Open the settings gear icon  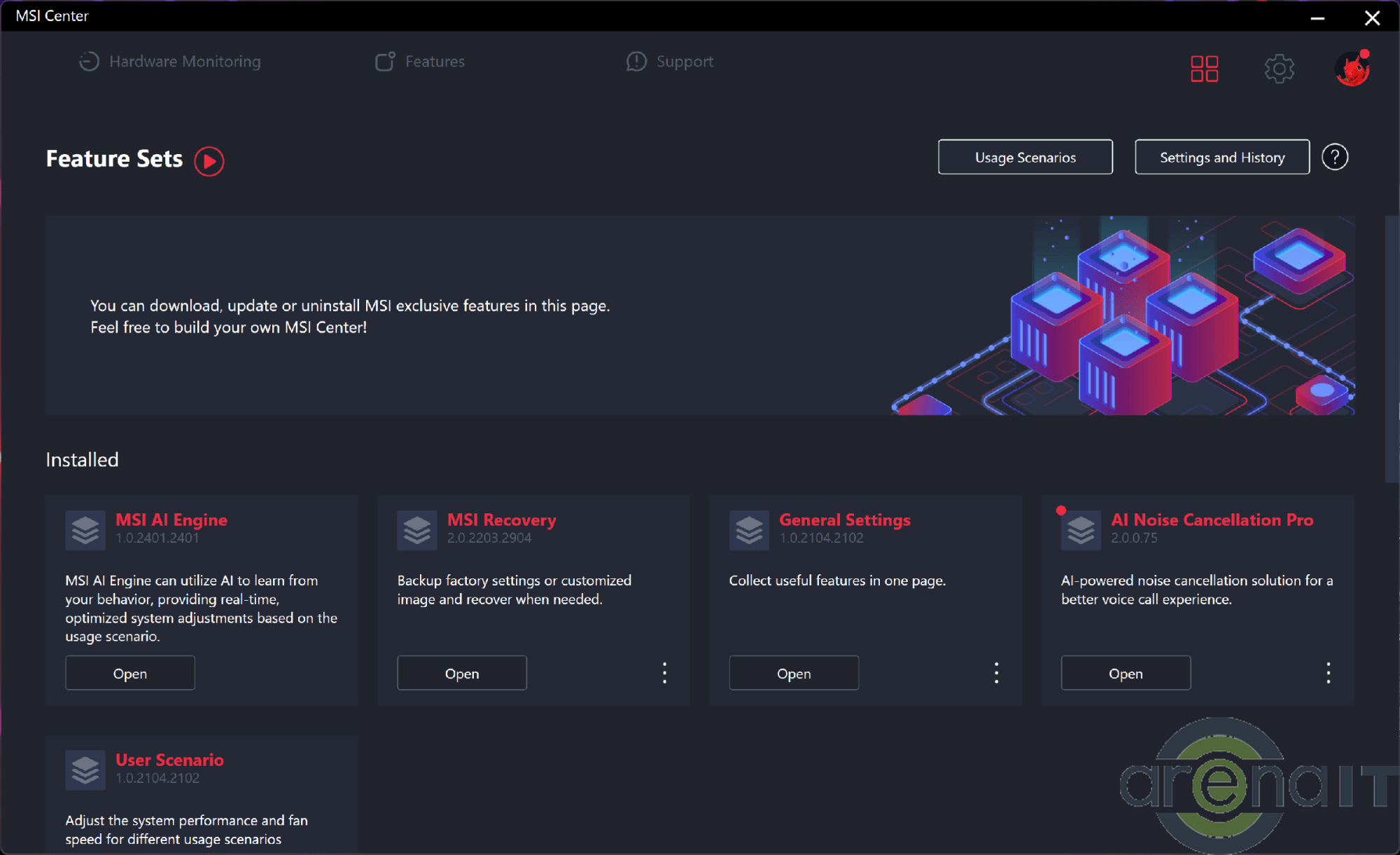tap(1279, 69)
